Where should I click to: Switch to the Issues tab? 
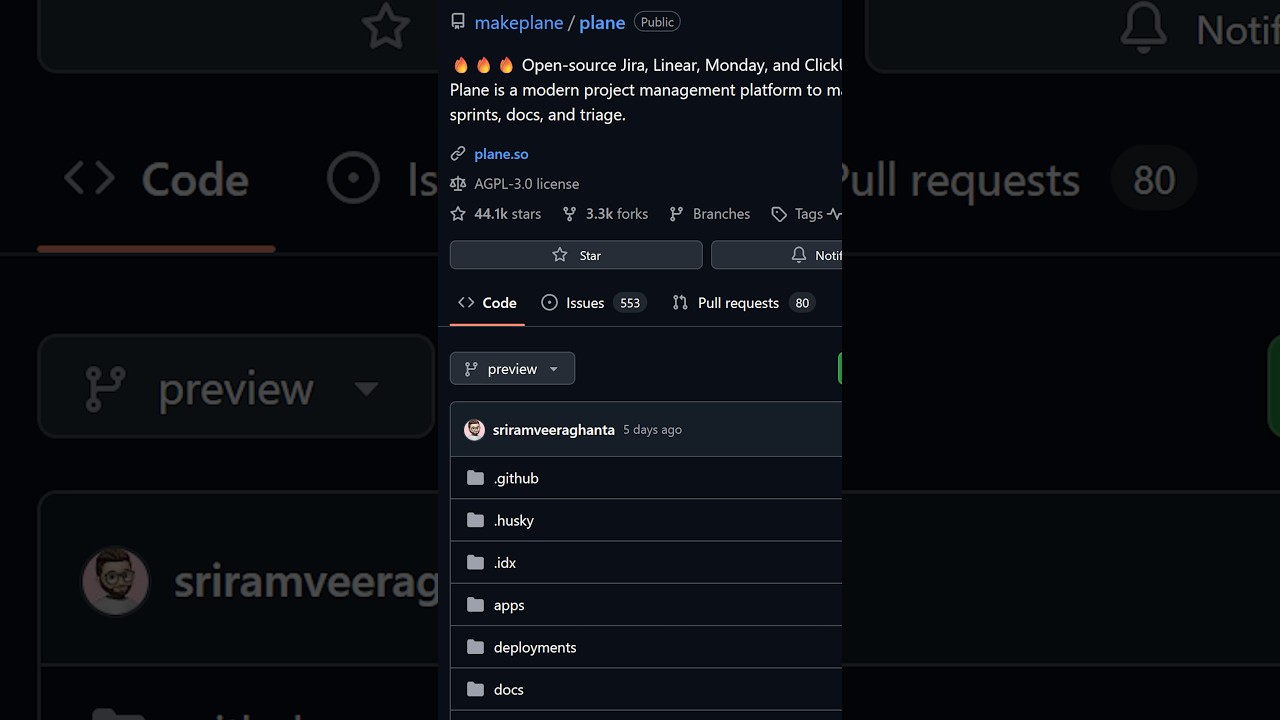[594, 303]
